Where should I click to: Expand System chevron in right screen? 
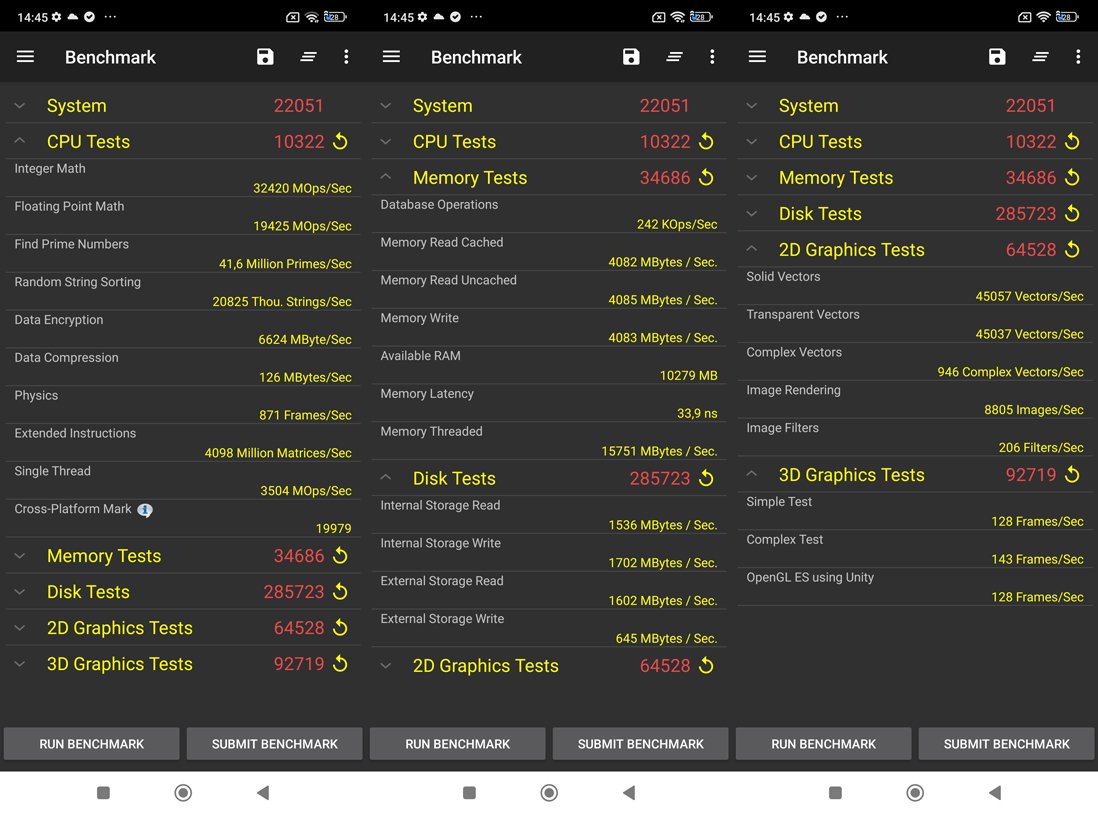(x=751, y=106)
